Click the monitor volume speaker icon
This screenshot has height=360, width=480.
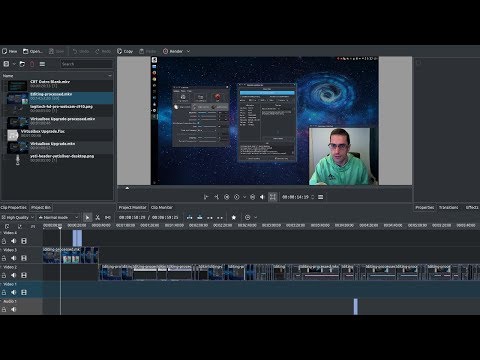(x=262, y=197)
